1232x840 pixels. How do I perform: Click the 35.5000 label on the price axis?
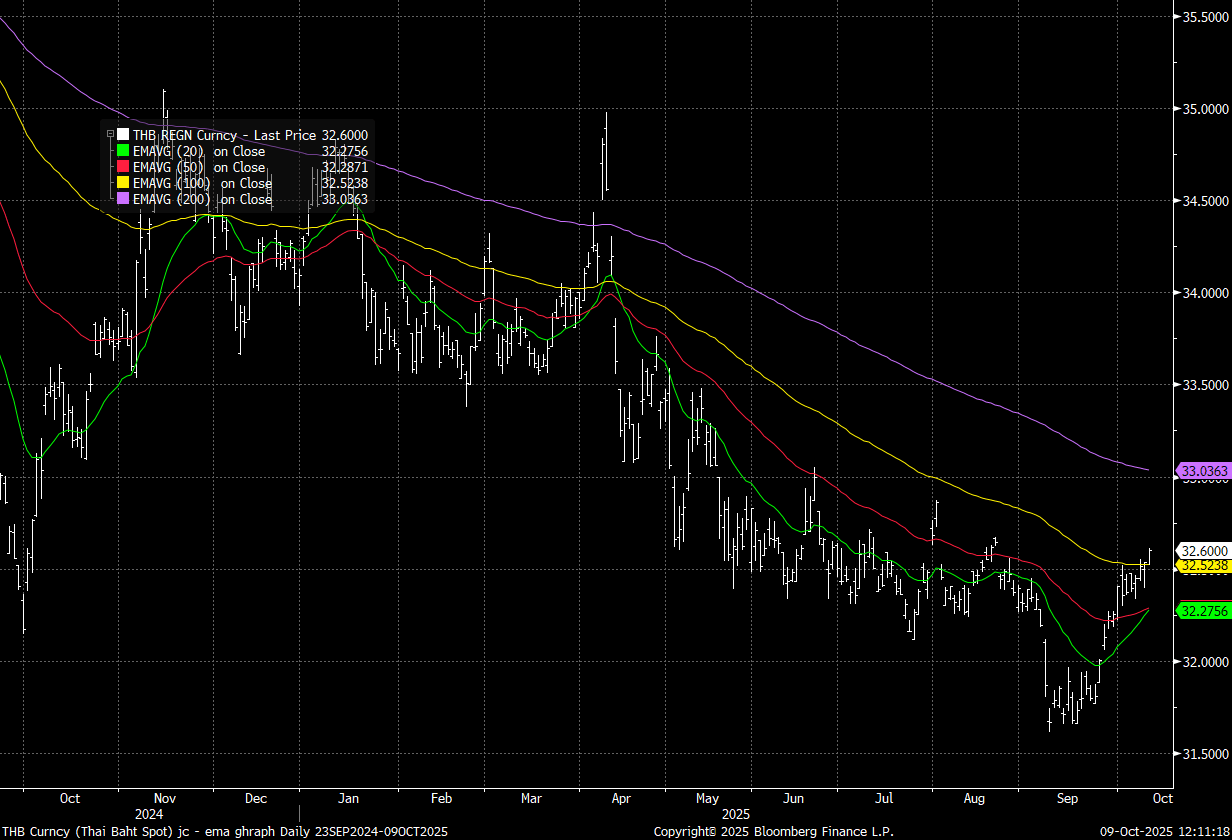tap(1205, 17)
